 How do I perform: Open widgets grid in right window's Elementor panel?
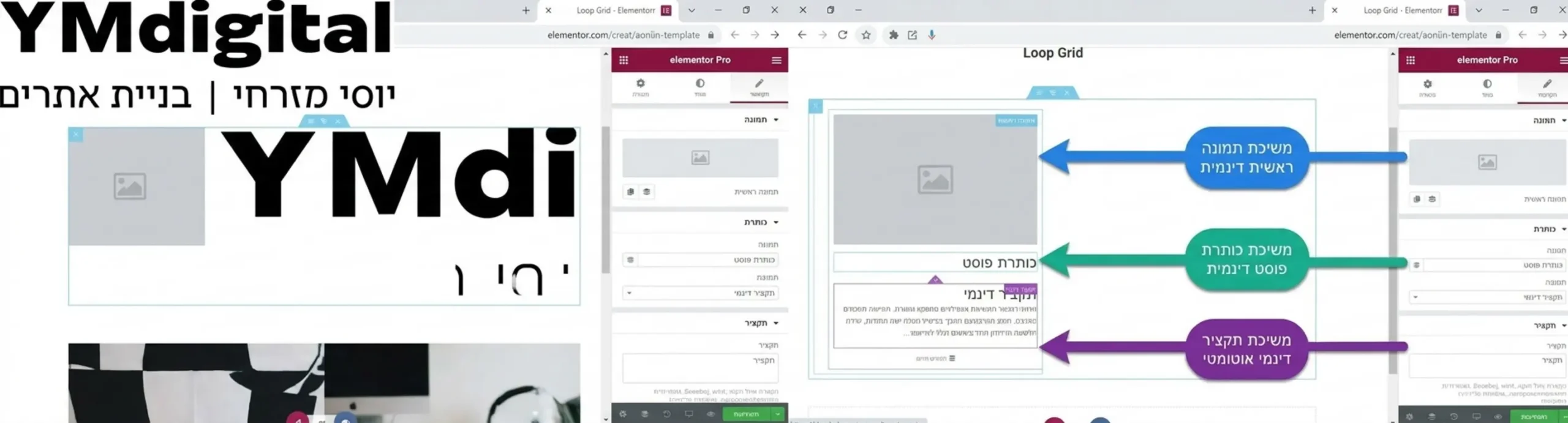point(1411,60)
